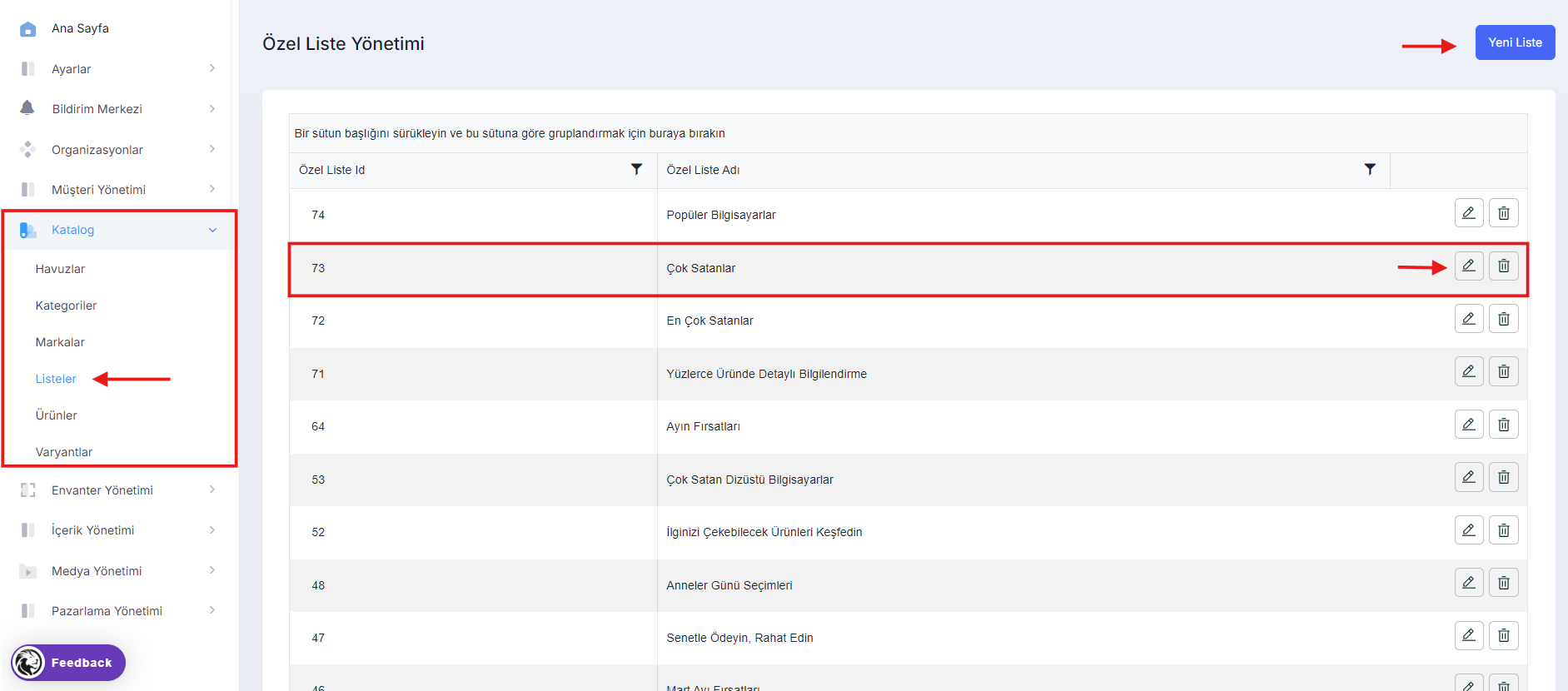Expand the Müşteri Yönetimi chevron
This screenshot has width=1568, height=691.
coord(212,189)
